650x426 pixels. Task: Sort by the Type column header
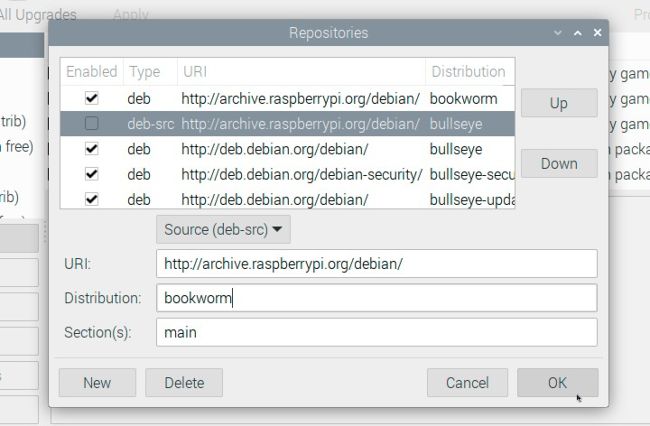pyautogui.click(x=148, y=72)
